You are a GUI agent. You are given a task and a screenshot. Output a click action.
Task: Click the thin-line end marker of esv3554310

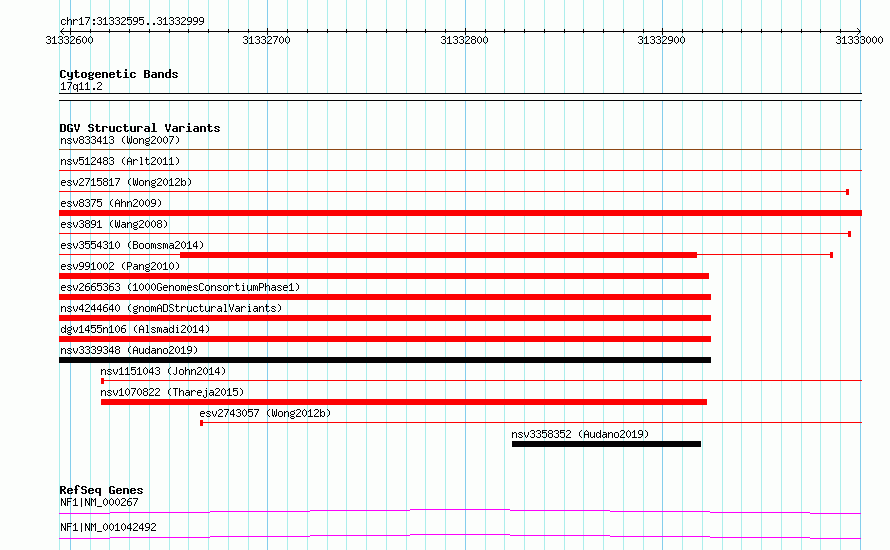(x=832, y=255)
